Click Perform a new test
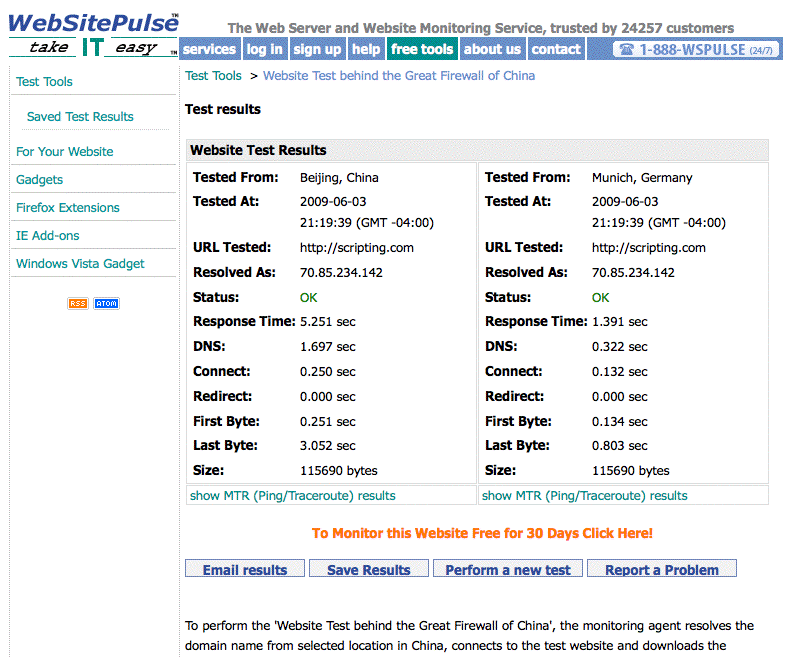812x658 pixels. click(x=508, y=569)
